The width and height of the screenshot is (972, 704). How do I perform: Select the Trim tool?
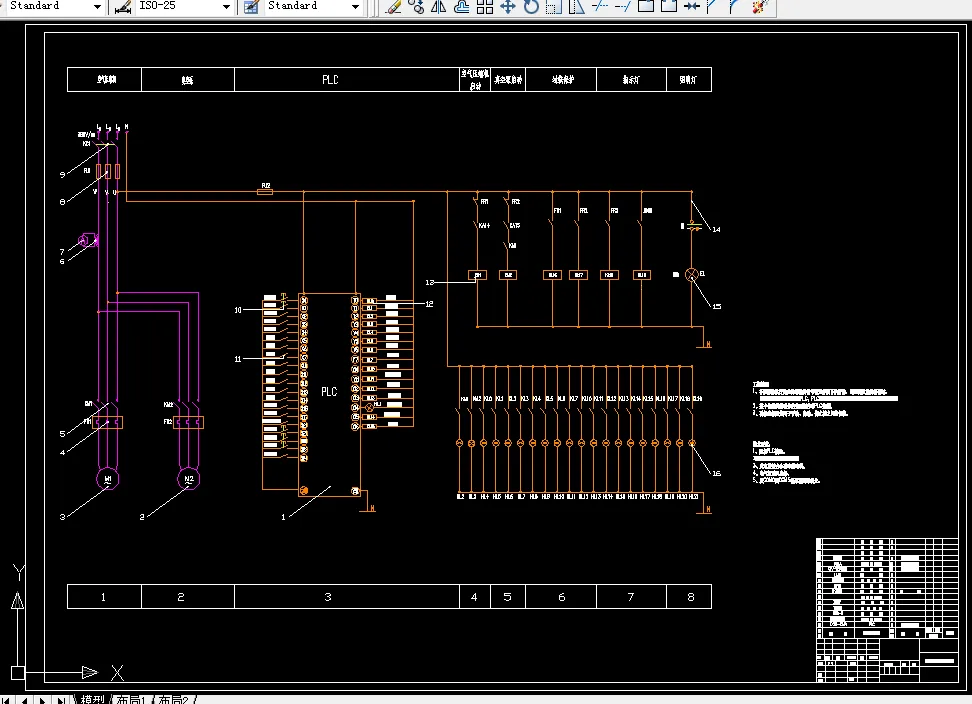tap(599, 7)
